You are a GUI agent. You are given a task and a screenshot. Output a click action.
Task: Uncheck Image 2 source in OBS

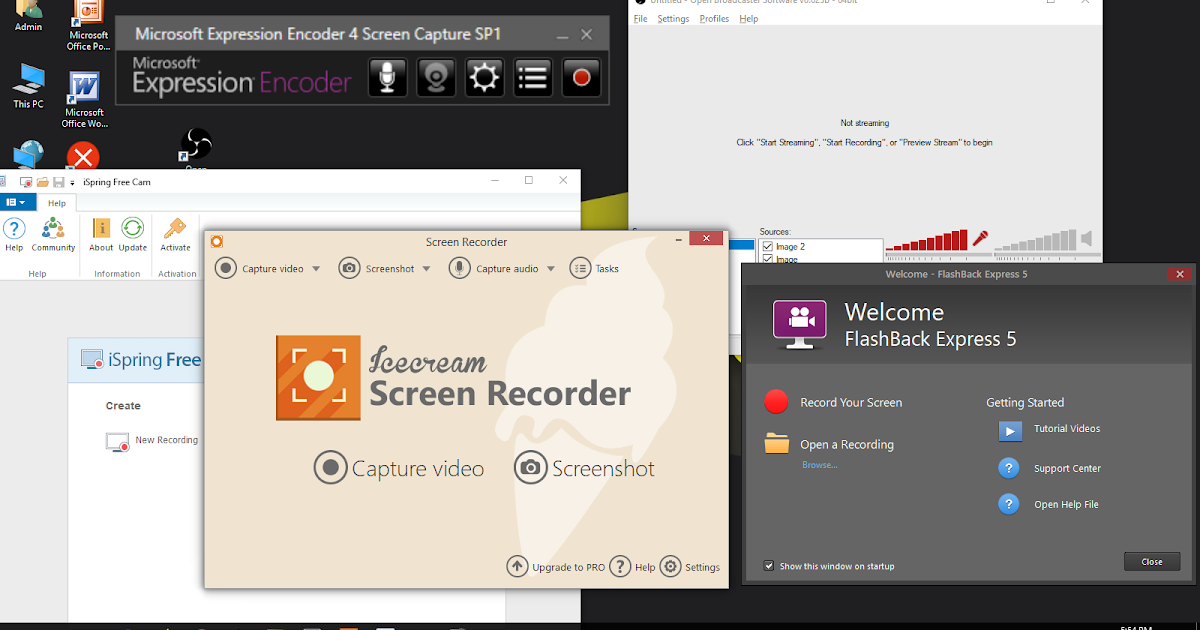767,246
